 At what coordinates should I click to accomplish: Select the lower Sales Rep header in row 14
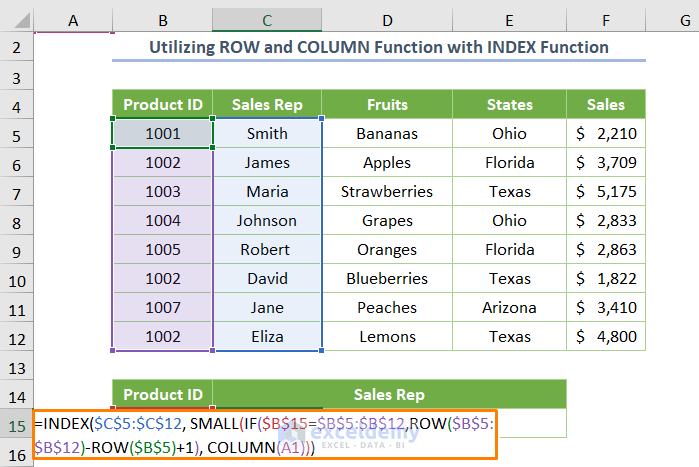point(389,395)
